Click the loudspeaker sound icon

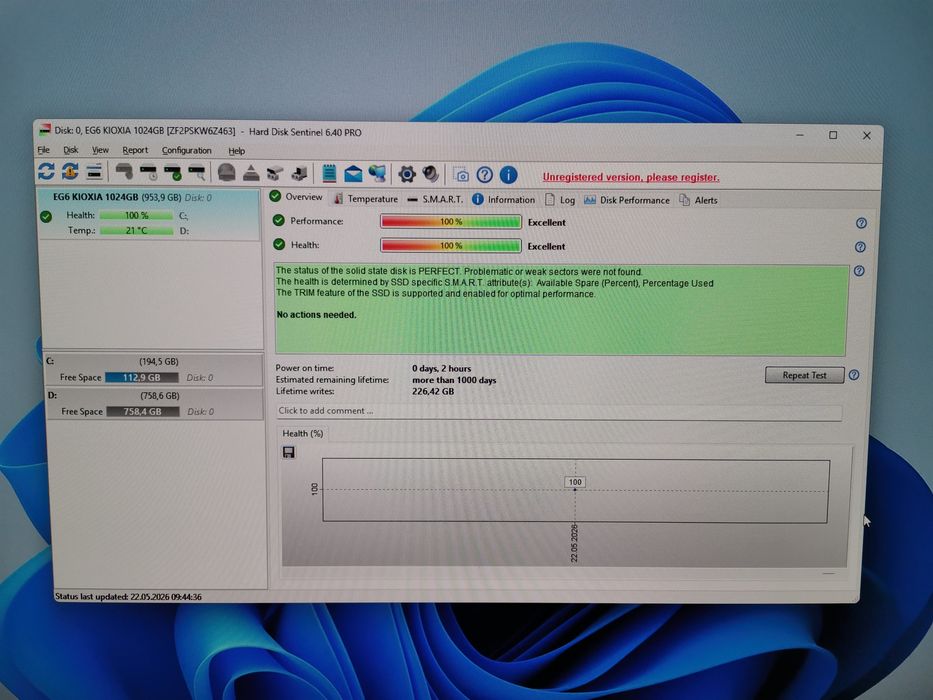coord(431,174)
